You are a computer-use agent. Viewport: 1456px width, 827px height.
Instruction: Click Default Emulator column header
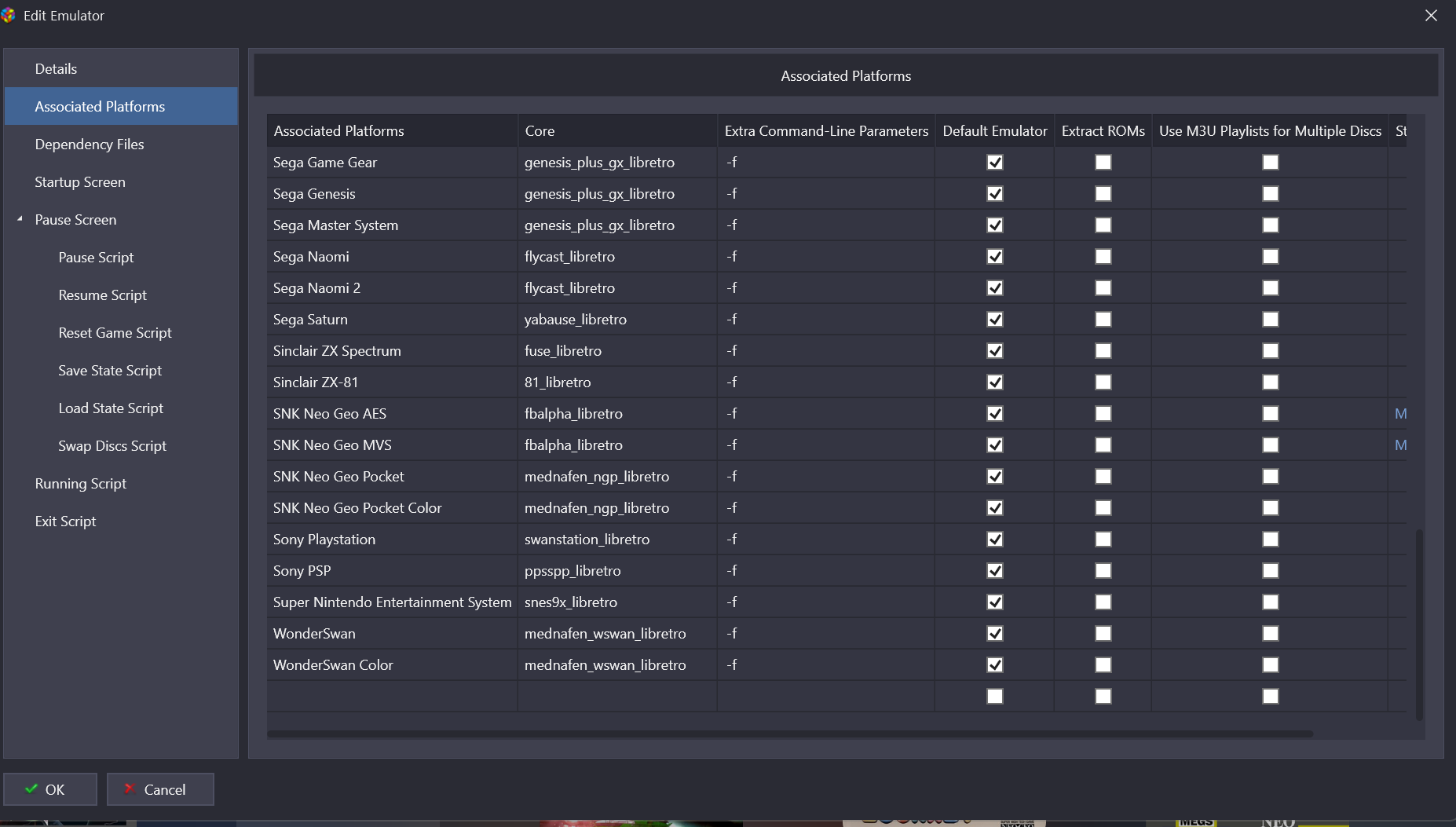tap(995, 130)
